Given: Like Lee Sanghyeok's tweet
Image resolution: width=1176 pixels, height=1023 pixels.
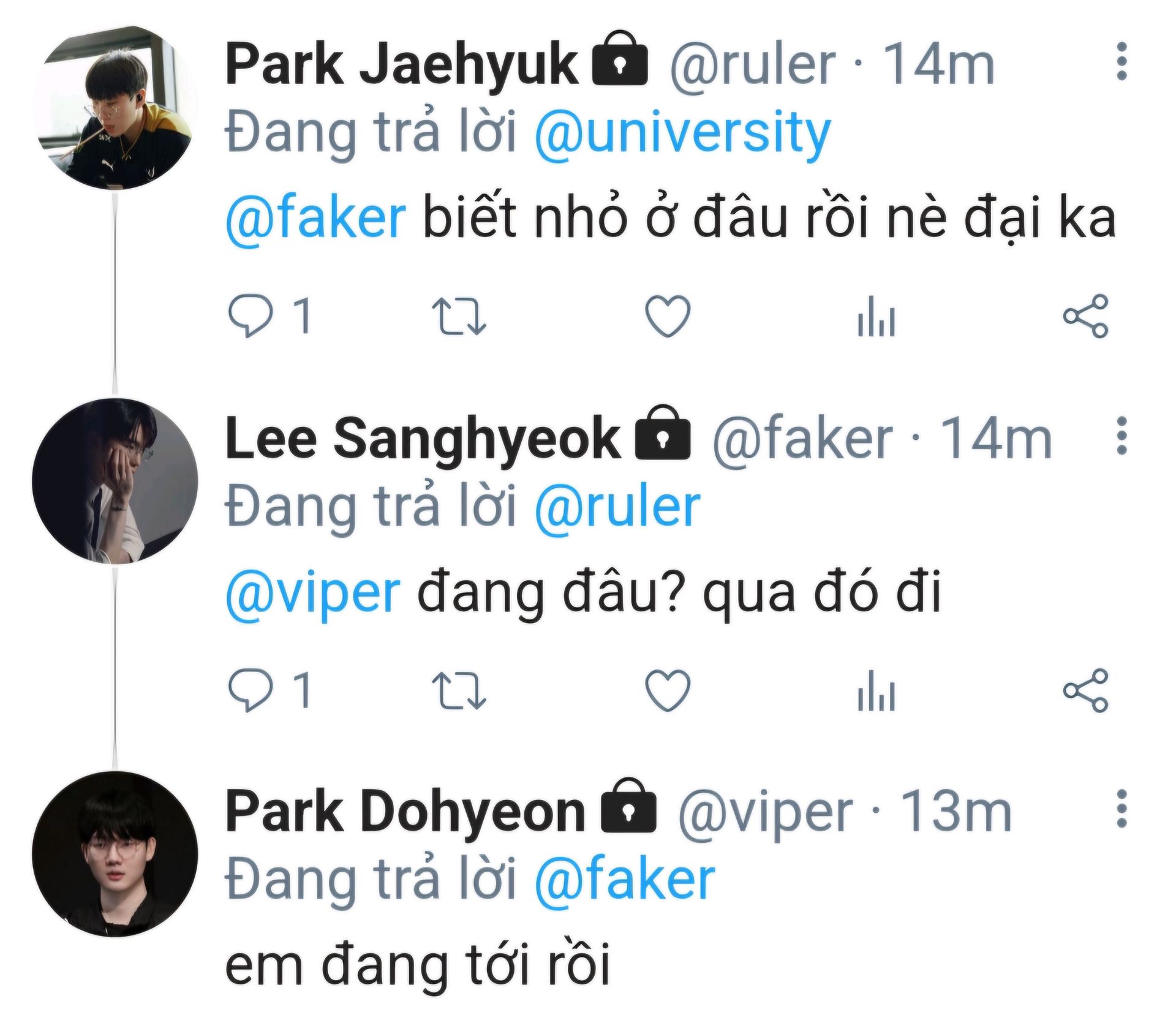Looking at the screenshot, I should 668,690.
